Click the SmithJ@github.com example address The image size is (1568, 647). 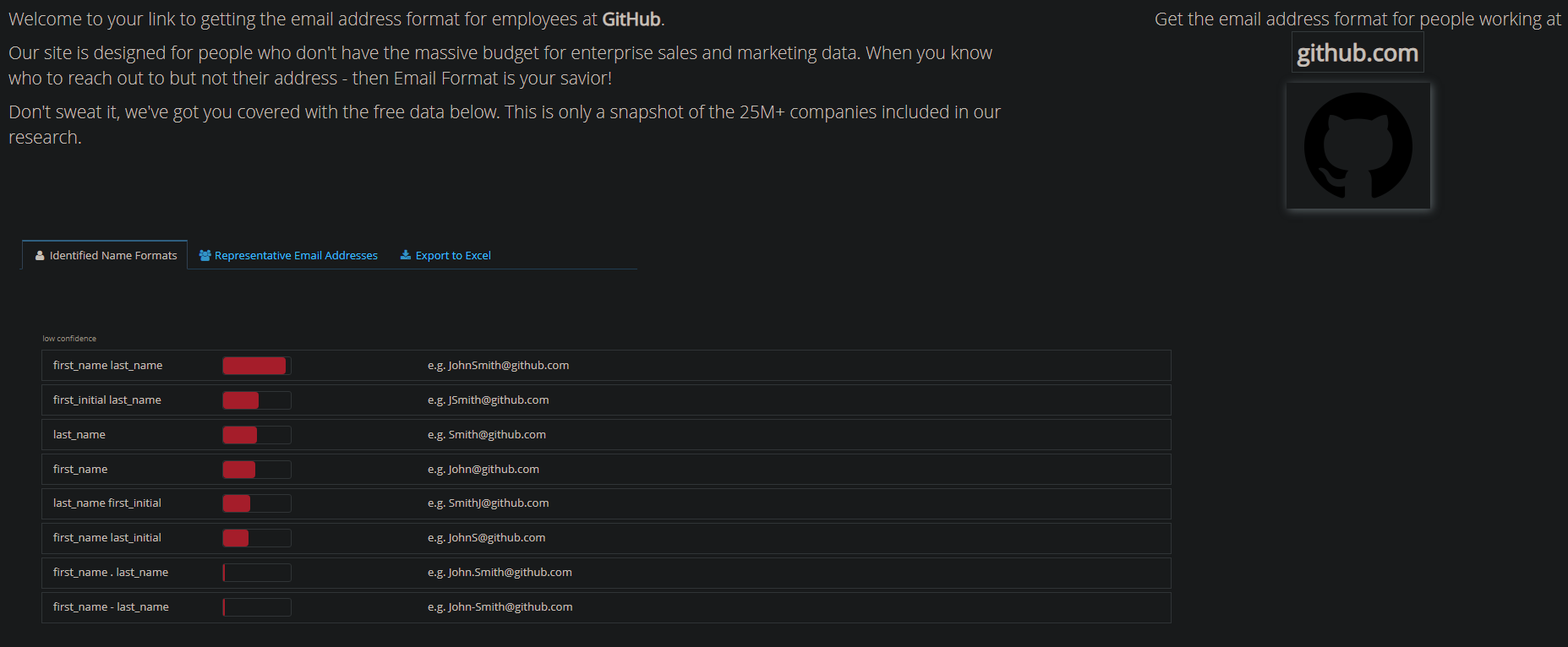(498, 503)
